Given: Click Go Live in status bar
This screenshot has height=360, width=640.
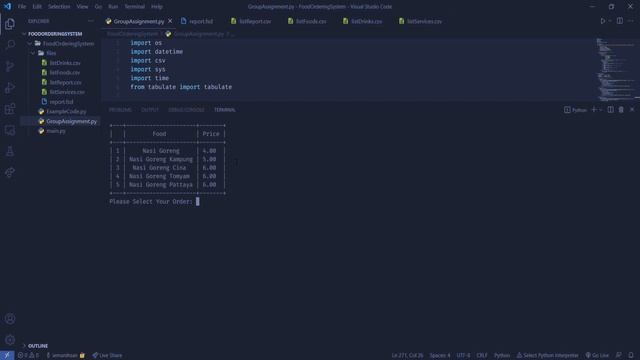Looking at the screenshot, I should 597,356.
